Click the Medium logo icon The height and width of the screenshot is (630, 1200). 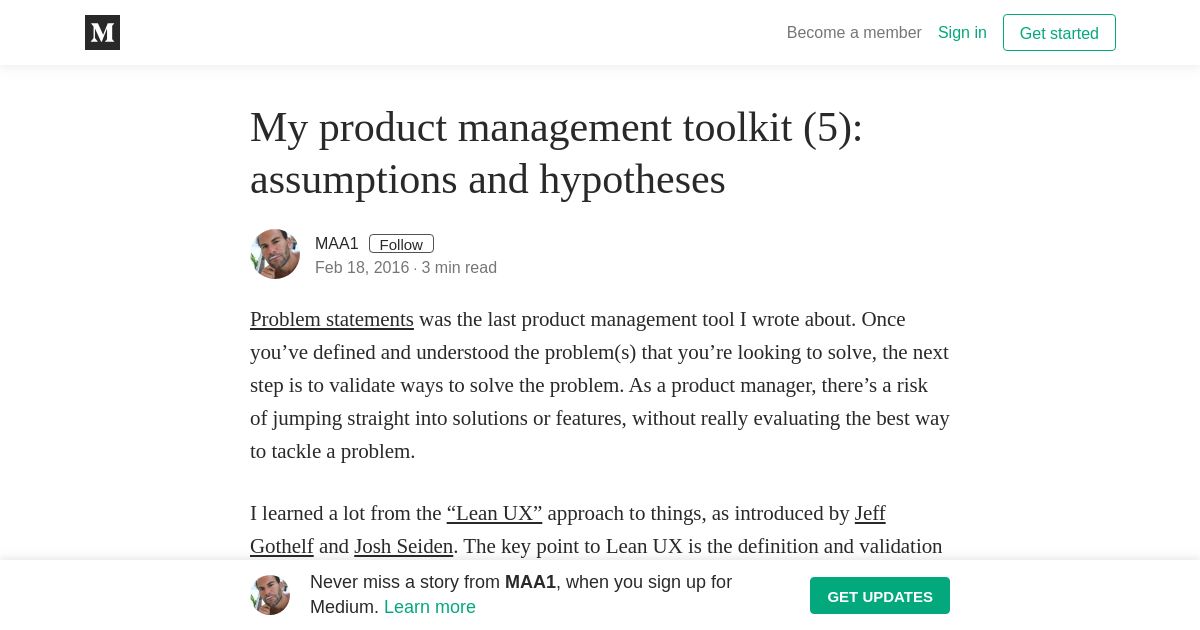pyautogui.click(x=102, y=32)
